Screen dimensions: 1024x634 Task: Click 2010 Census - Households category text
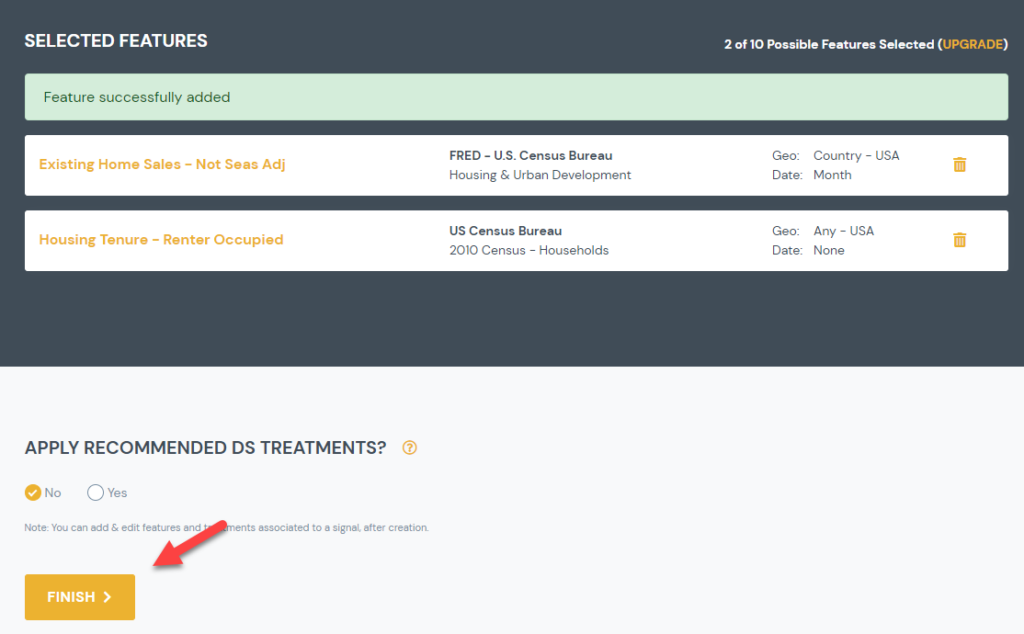click(x=528, y=250)
